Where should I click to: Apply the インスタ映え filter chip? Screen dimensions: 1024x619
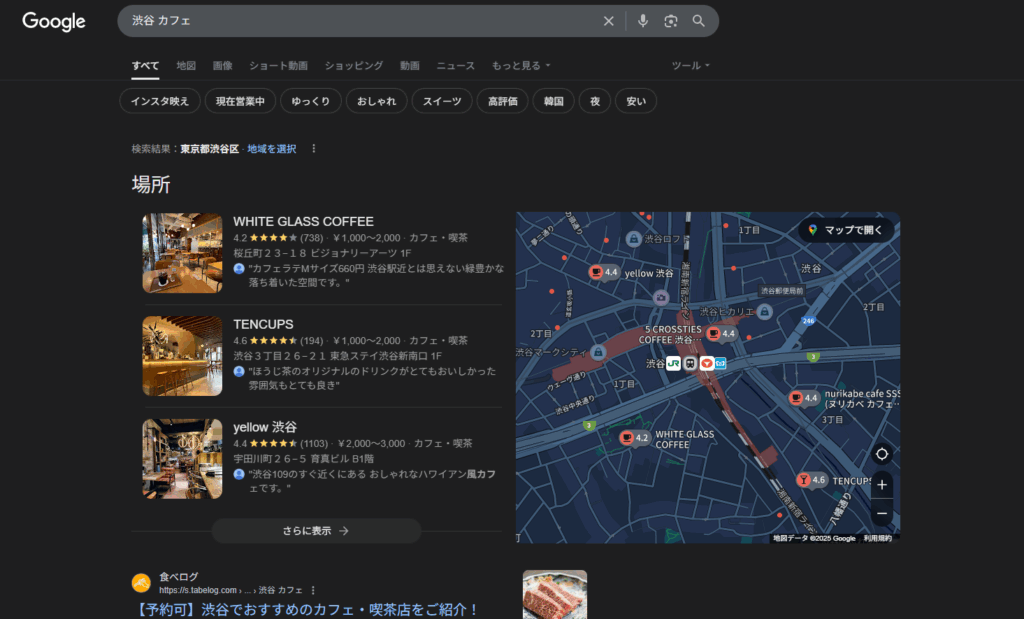(159, 101)
